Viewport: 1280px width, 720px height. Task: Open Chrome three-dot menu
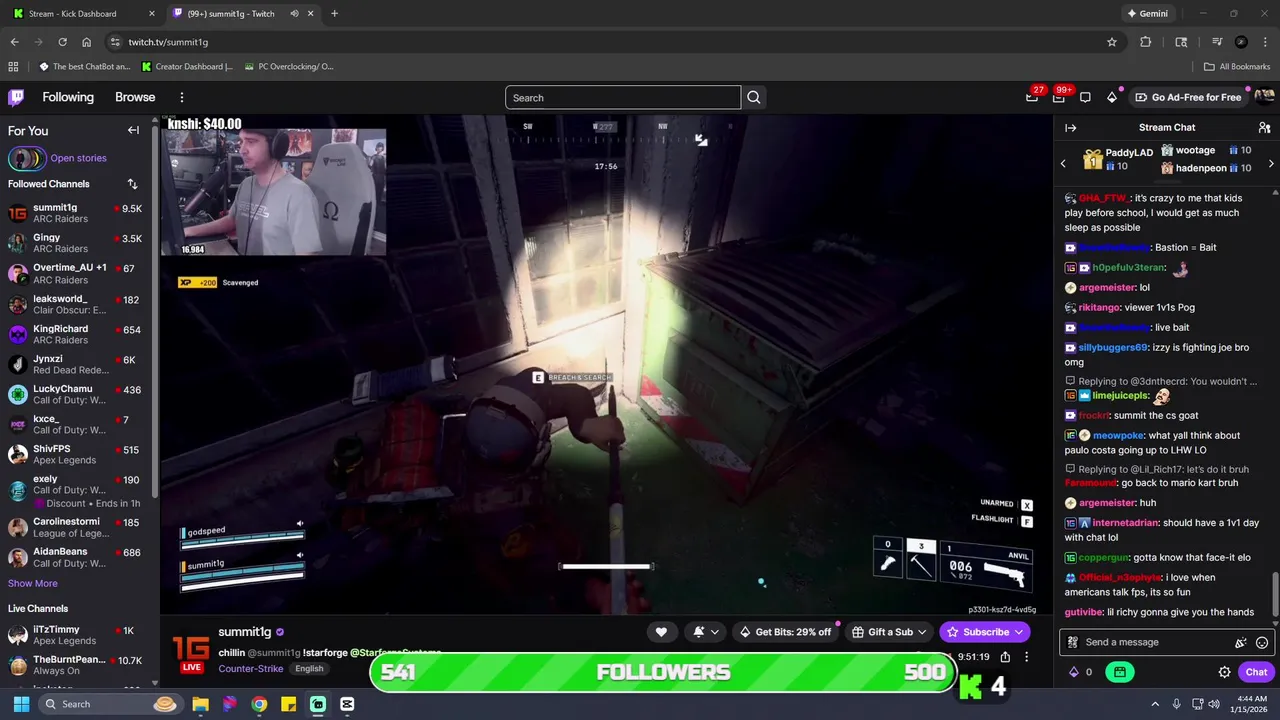tap(1265, 42)
